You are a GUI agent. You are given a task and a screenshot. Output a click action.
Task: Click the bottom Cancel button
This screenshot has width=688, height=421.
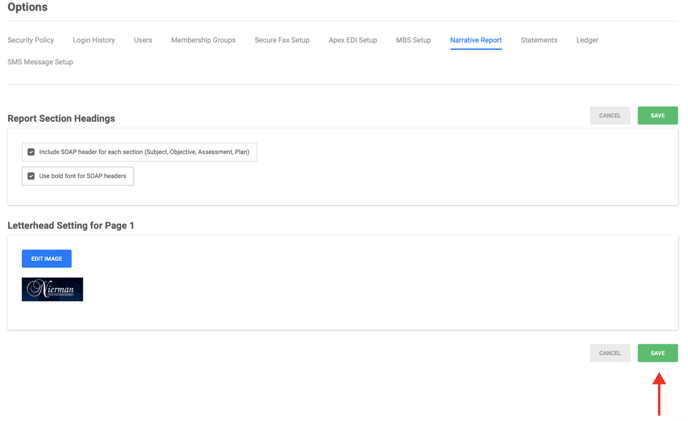coord(610,353)
